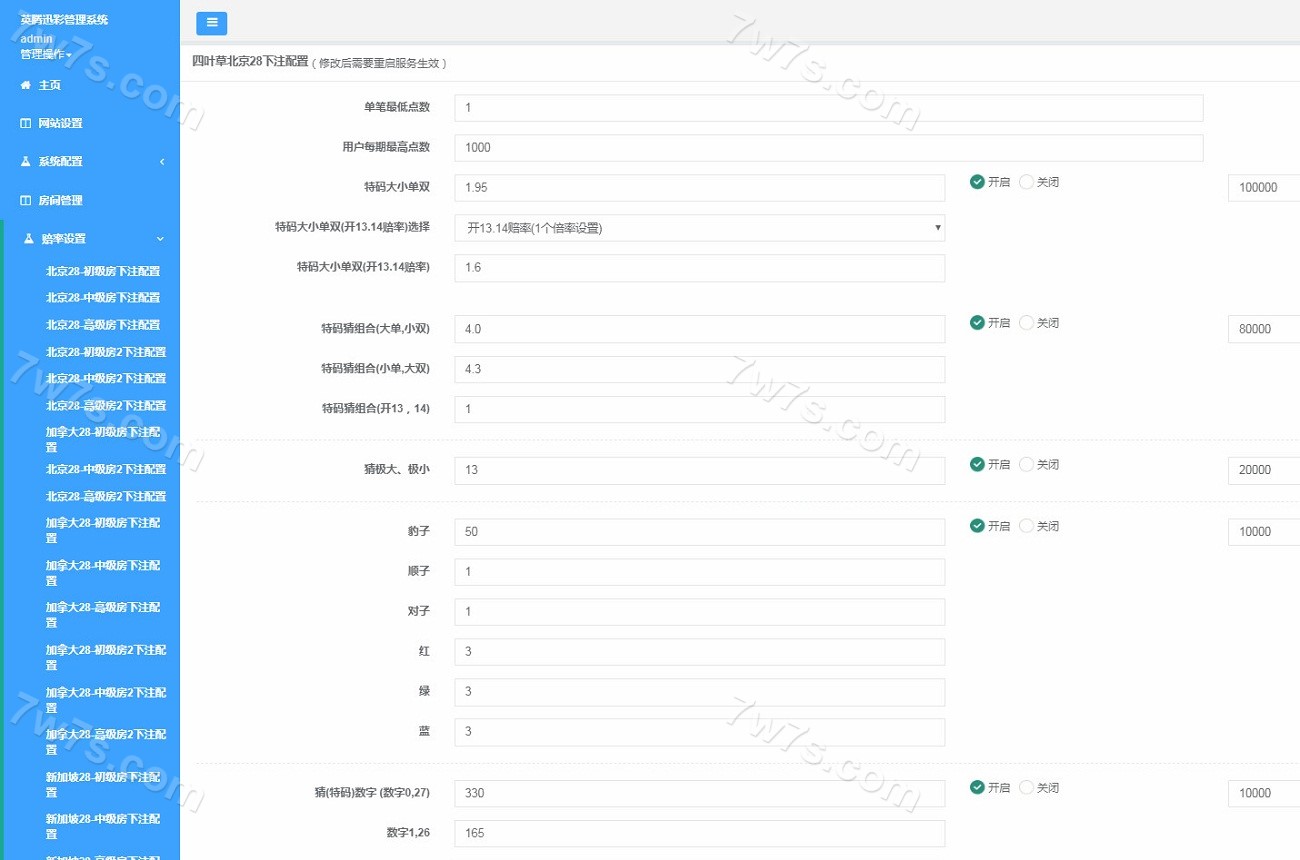Click the 房间管理 sidebar icon
The height and width of the screenshot is (860, 1300).
[26, 201]
